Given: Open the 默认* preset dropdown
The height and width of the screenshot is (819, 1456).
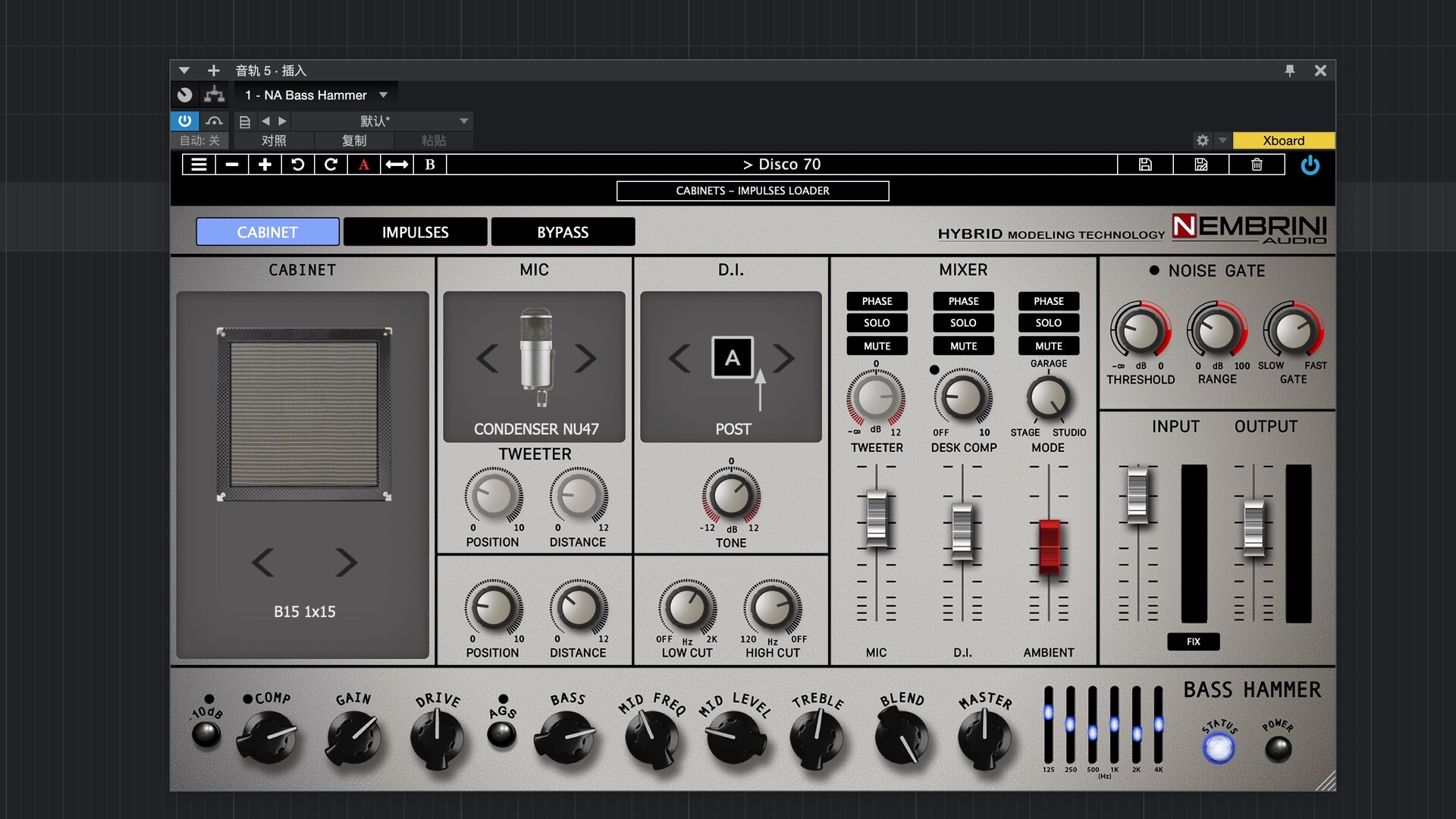Looking at the screenshot, I should [382, 121].
